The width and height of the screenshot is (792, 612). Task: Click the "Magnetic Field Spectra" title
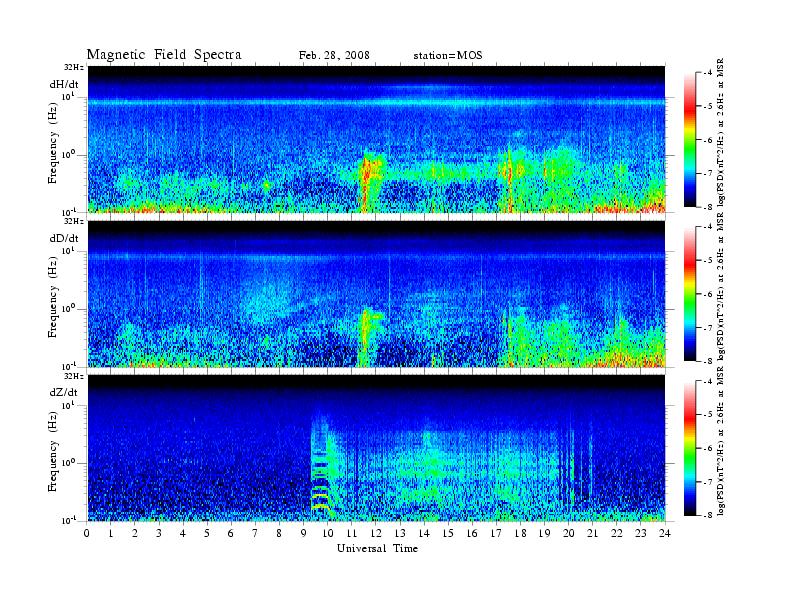[164, 55]
